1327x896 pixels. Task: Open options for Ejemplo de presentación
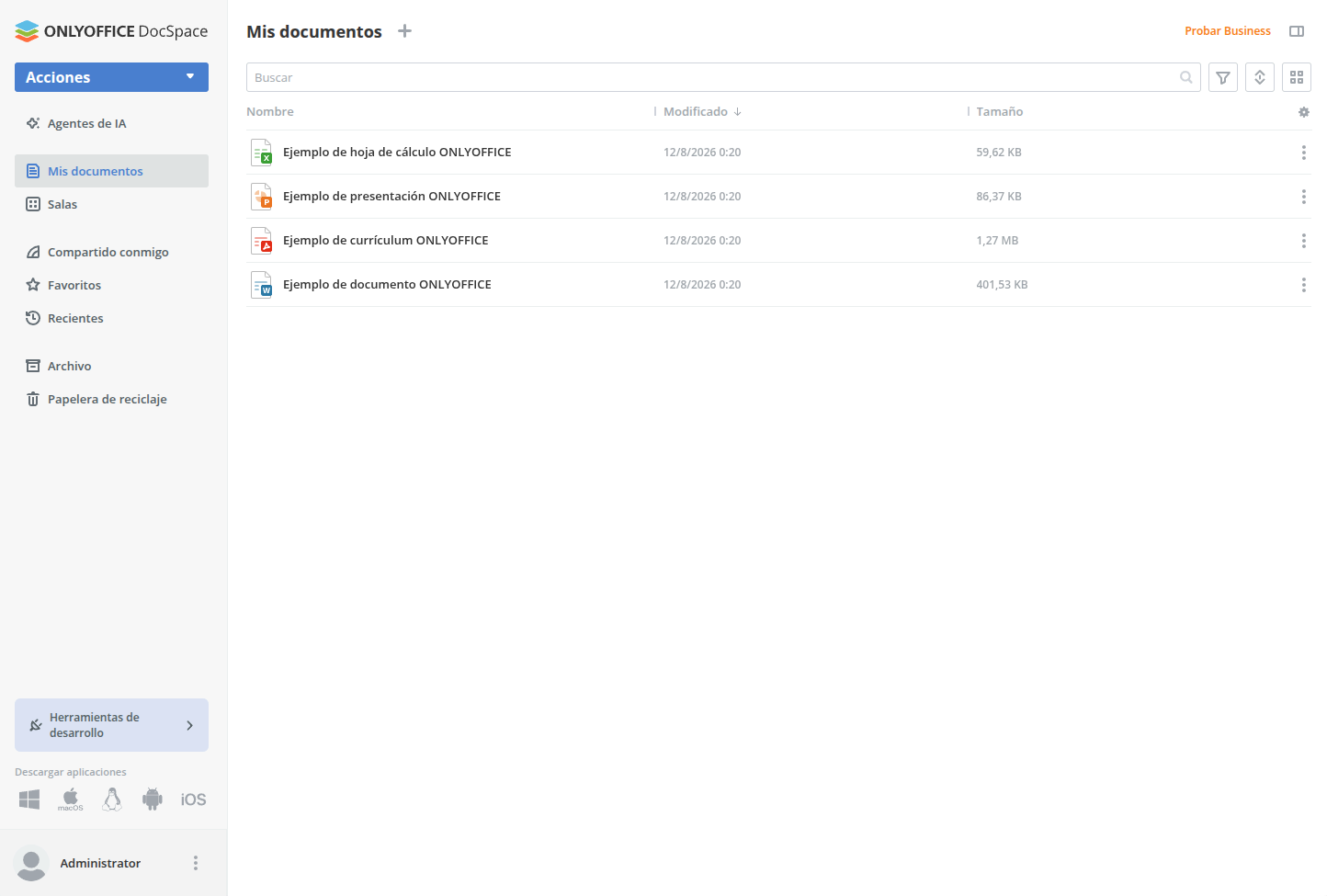(1303, 197)
